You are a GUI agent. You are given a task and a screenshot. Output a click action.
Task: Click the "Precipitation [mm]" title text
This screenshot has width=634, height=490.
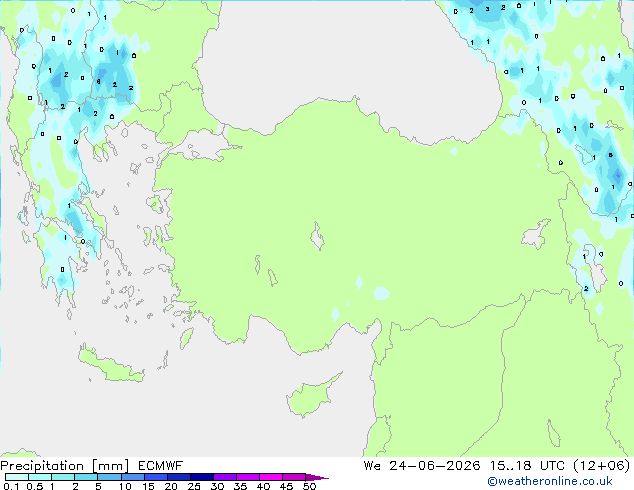[x=65, y=466]
